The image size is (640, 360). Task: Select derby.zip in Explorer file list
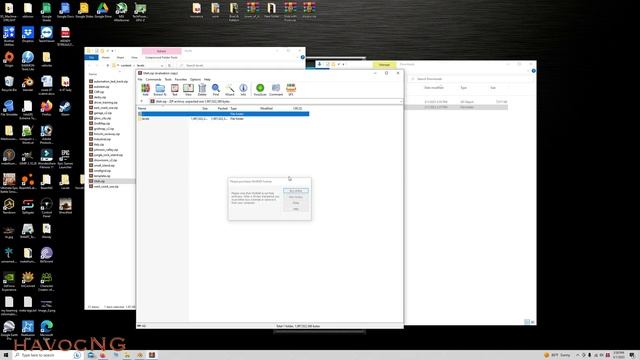(98, 97)
